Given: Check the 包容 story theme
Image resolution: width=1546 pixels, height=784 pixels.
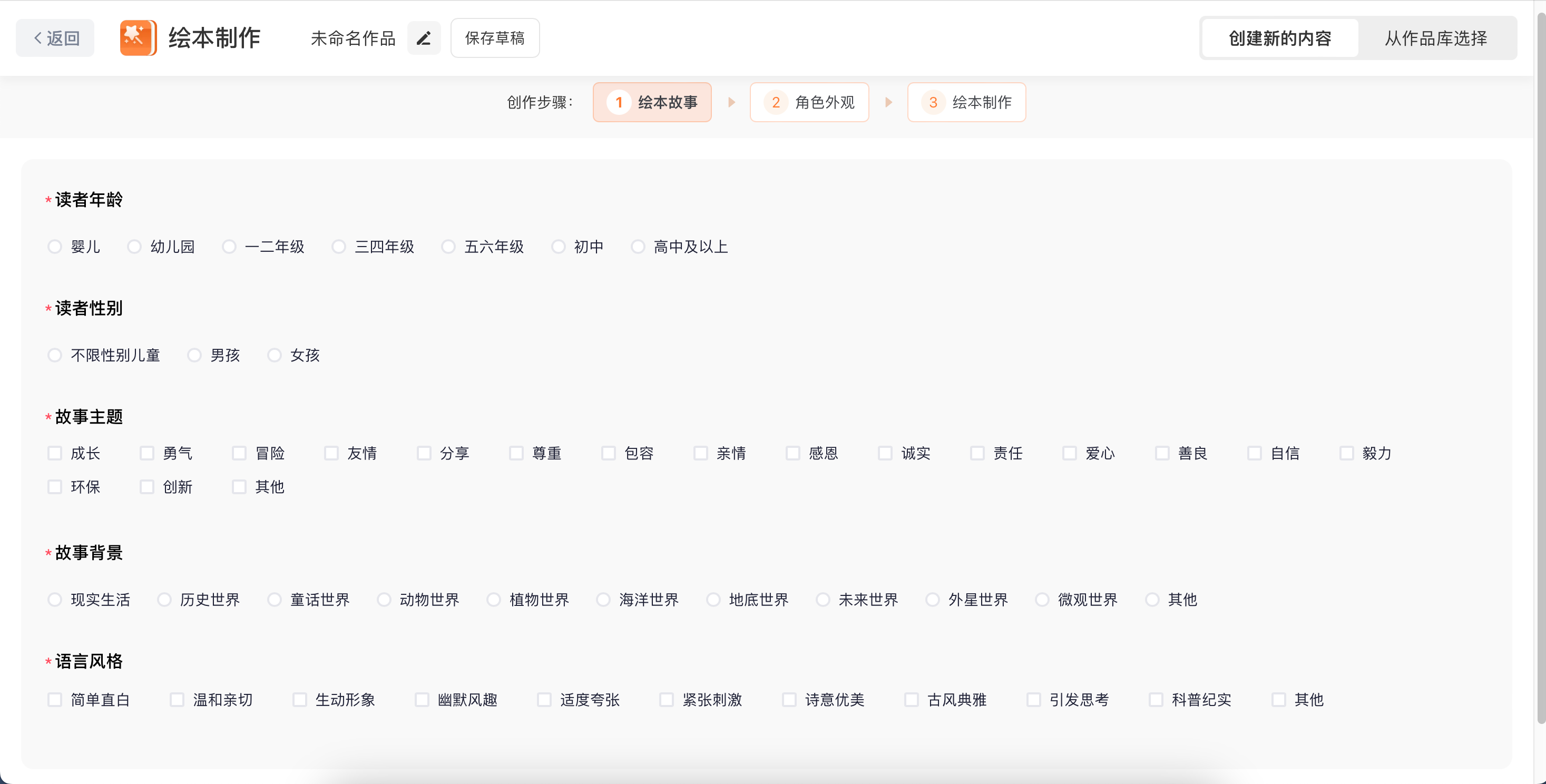Looking at the screenshot, I should point(609,453).
